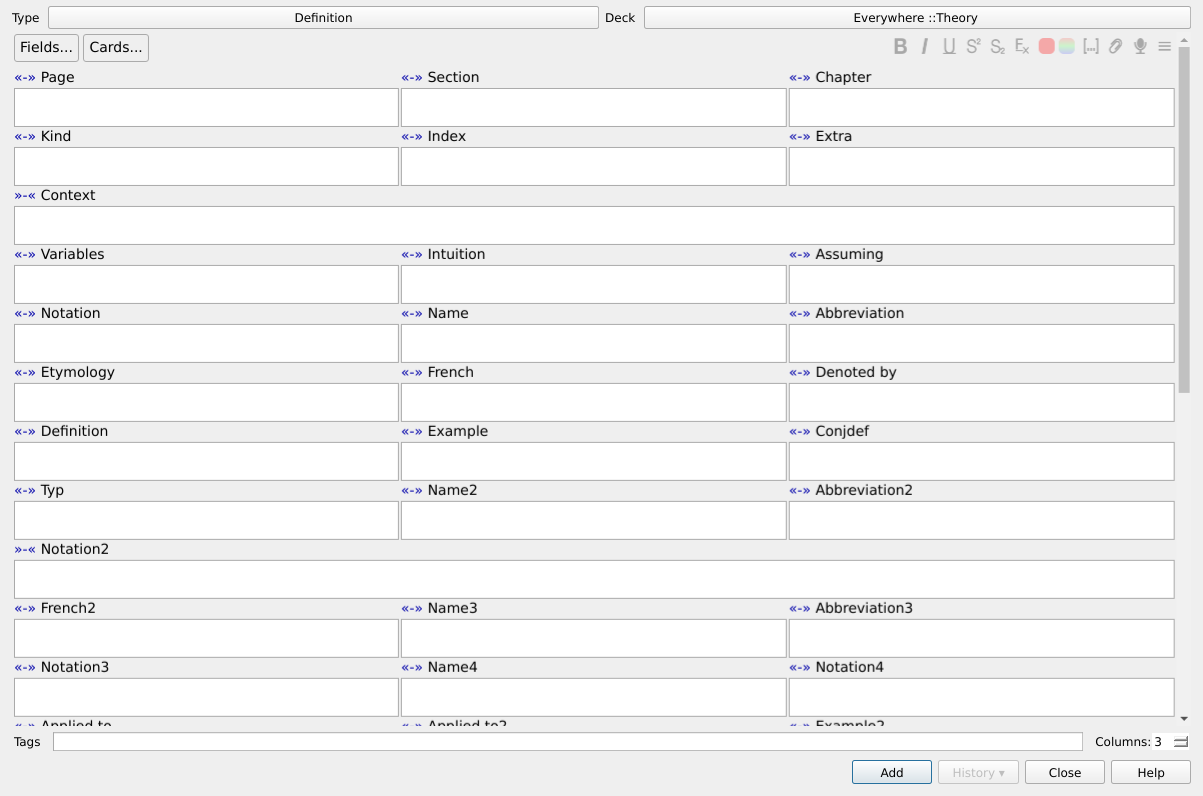Toggle the full-width switch on Context field
This screenshot has height=796, width=1203.
pos(24,195)
